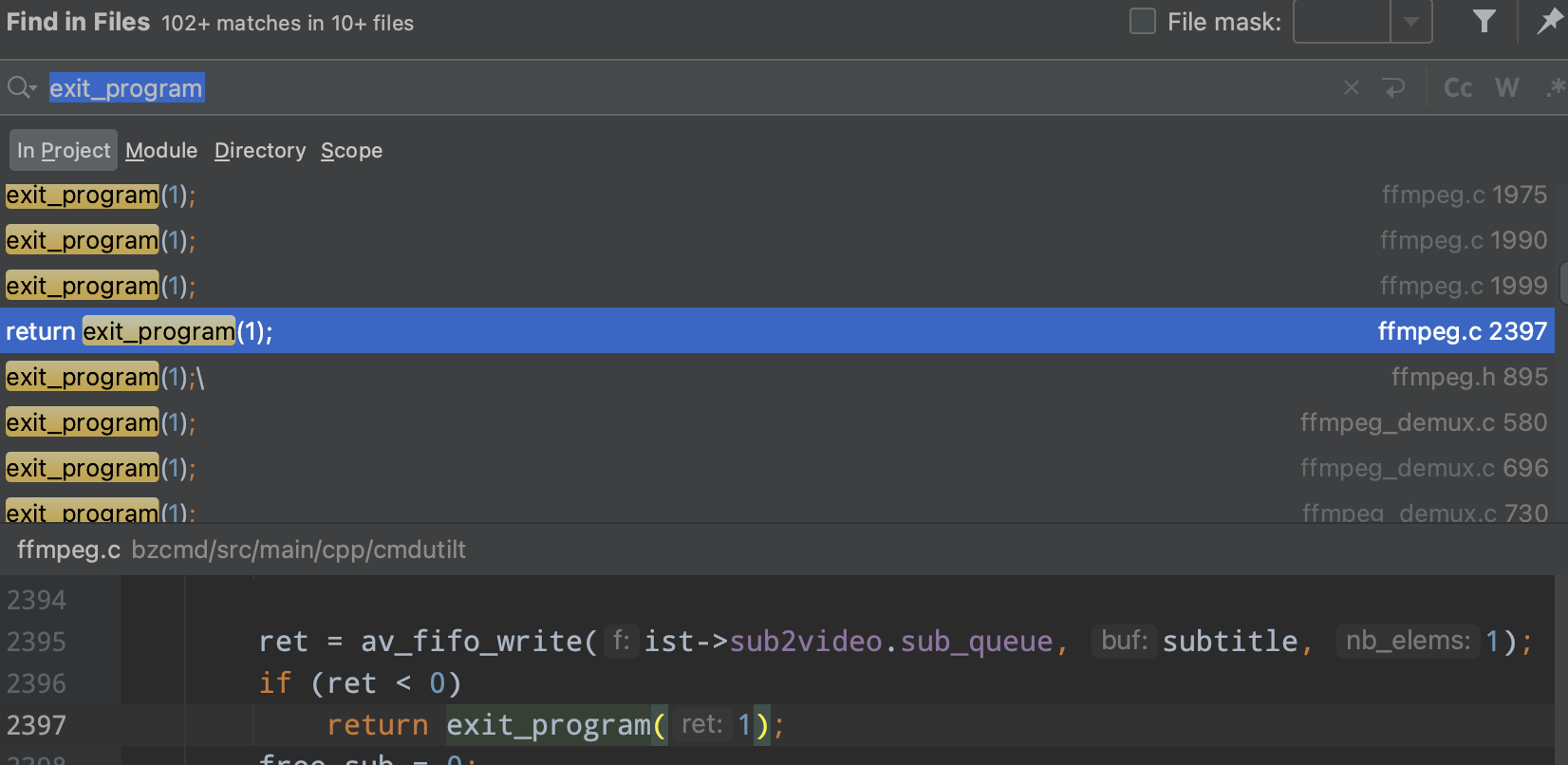Click exit_program call in code preview

(x=549, y=725)
